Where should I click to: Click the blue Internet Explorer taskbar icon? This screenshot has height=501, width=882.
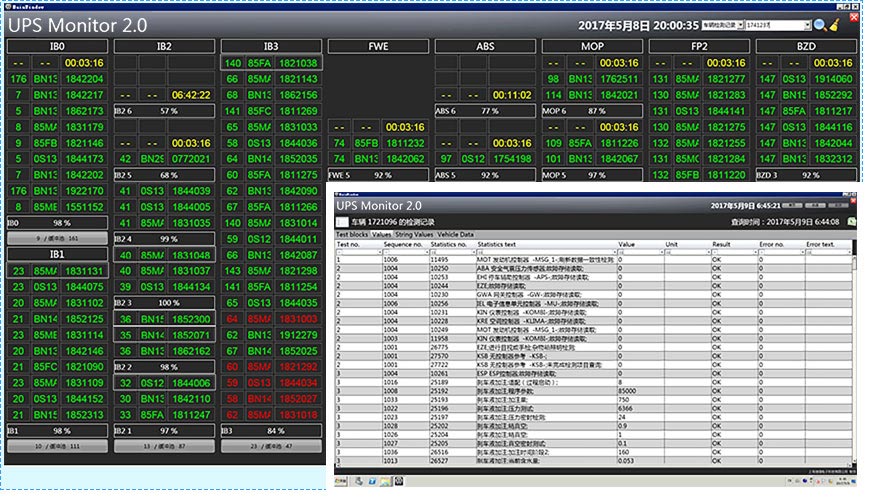(372, 481)
